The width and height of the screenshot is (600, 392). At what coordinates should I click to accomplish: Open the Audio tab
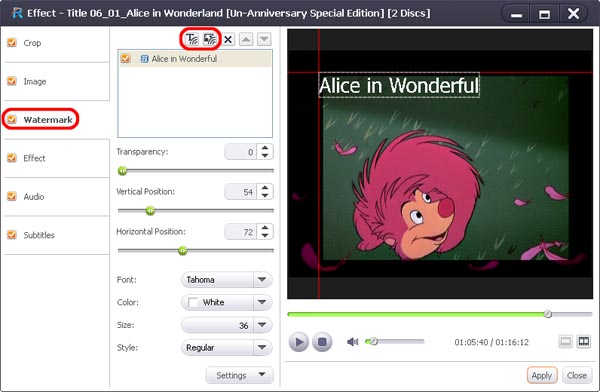pyautogui.click(x=34, y=197)
